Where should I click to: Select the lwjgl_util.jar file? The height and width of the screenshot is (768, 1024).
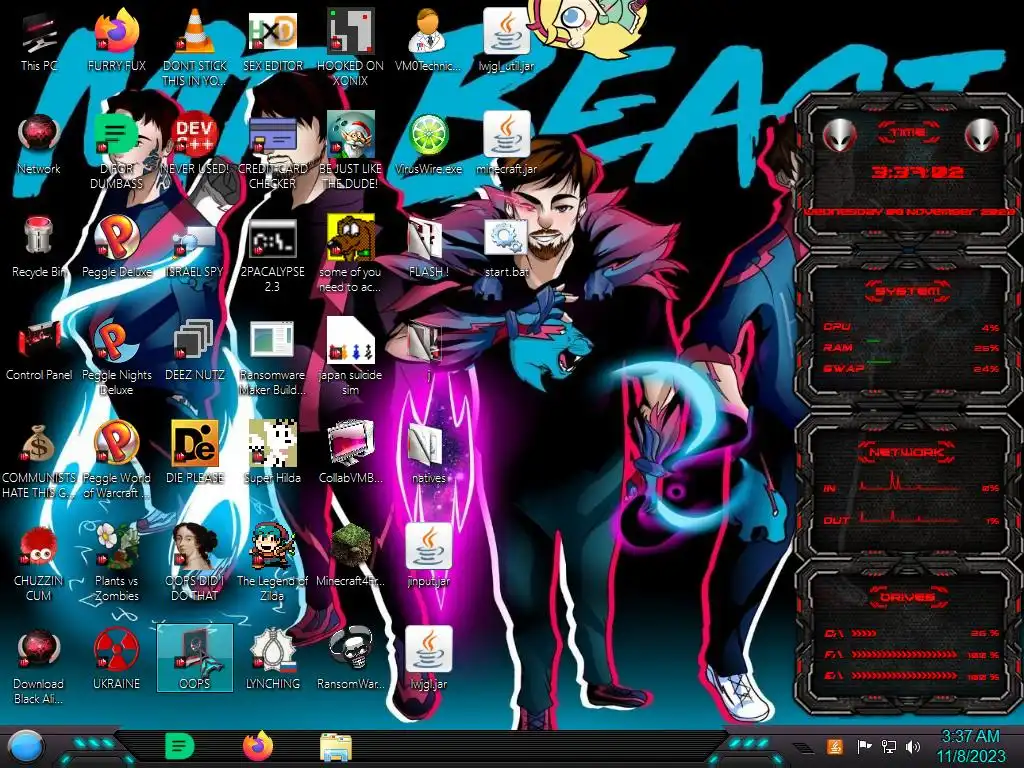507,42
